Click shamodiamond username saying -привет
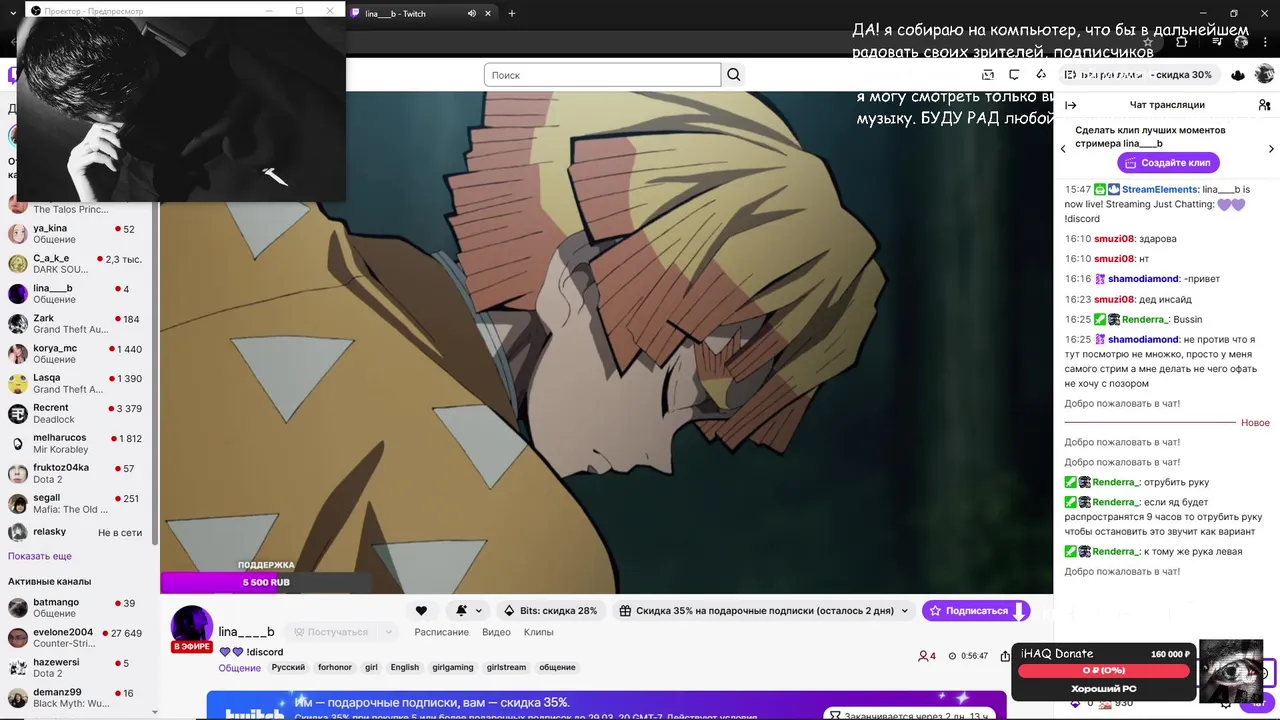 click(1143, 279)
